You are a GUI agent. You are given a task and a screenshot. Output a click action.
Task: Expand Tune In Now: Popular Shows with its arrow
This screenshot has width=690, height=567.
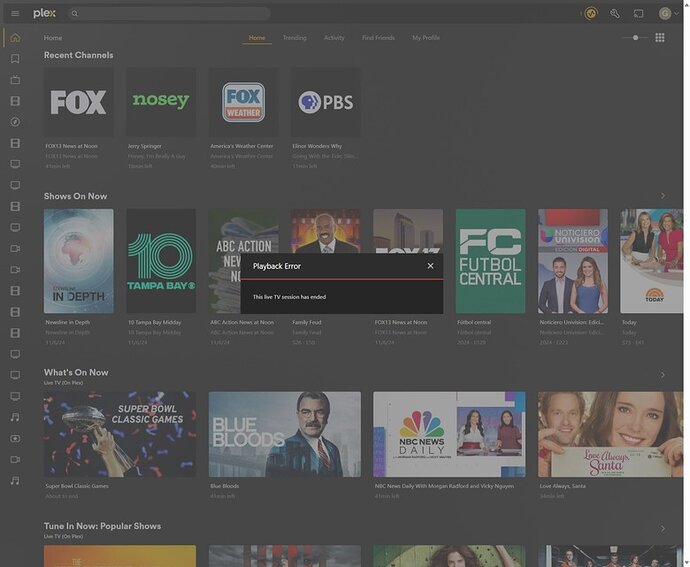663,529
